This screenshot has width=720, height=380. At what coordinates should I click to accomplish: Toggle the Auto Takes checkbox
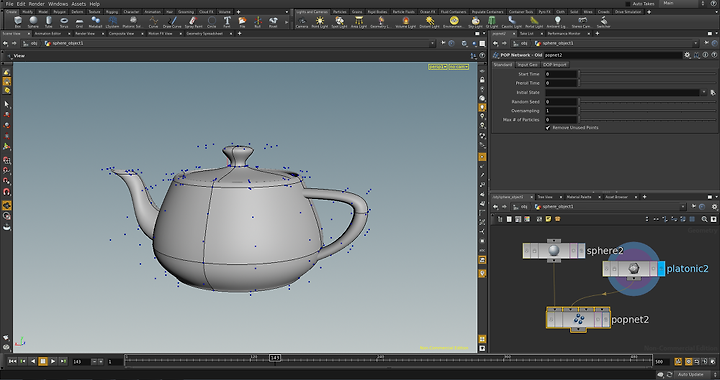point(628,4)
